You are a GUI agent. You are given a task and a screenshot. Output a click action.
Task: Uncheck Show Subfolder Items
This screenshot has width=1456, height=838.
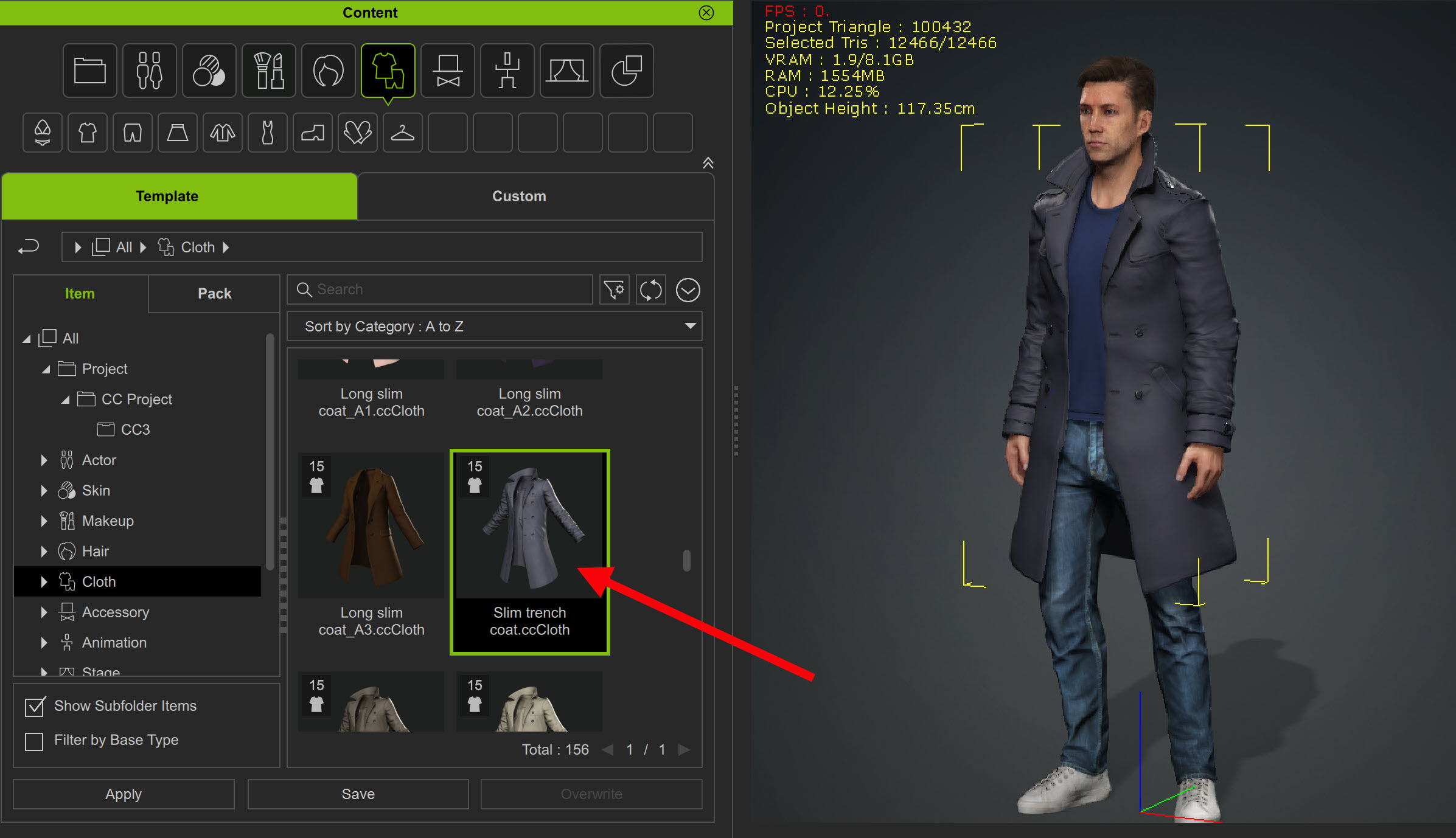click(35, 707)
